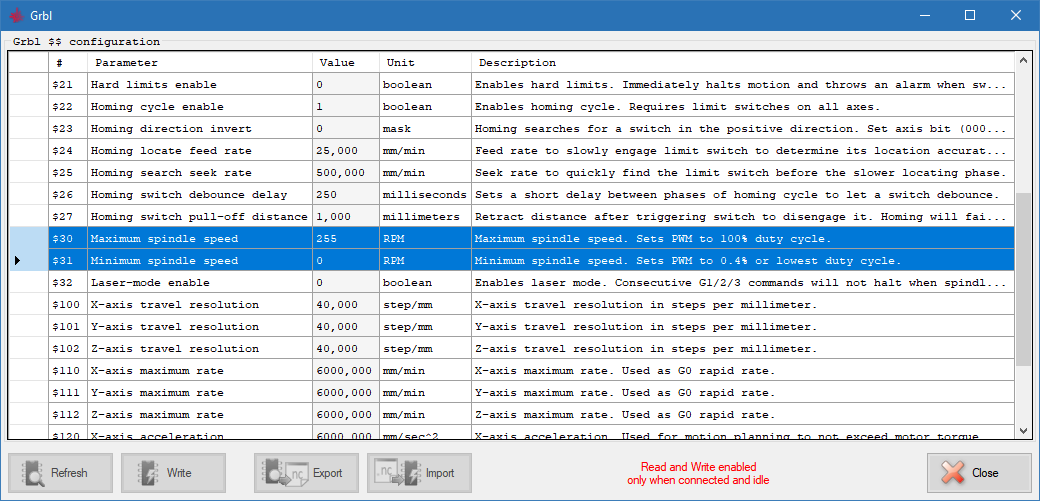
Task: Maximize the Grbl window
Action: pyautogui.click(x=970, y=15)
